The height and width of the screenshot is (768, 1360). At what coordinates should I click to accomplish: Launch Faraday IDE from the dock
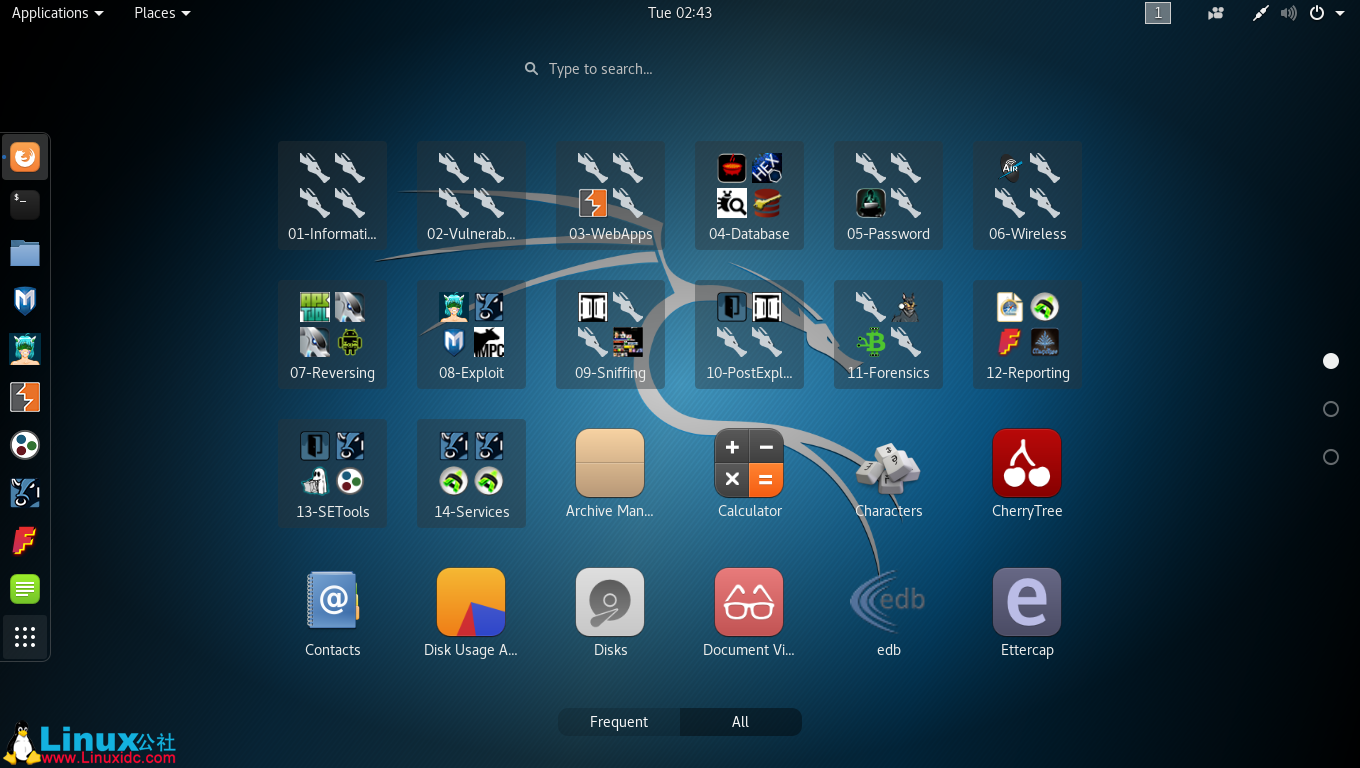[25, 541]
